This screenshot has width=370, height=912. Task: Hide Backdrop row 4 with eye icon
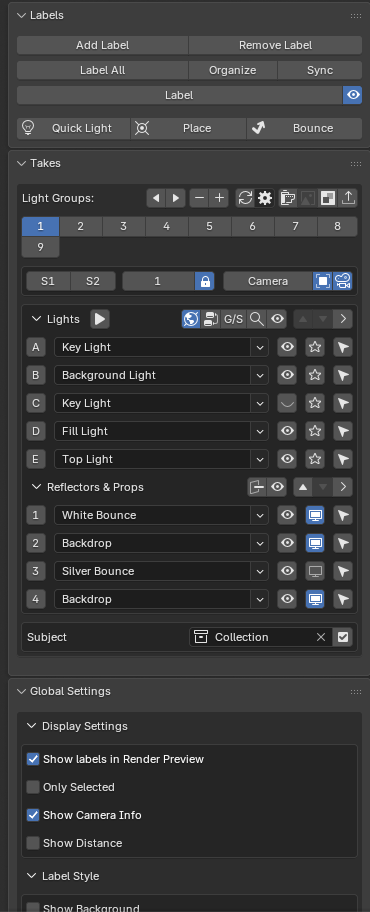tap(287, 598)
